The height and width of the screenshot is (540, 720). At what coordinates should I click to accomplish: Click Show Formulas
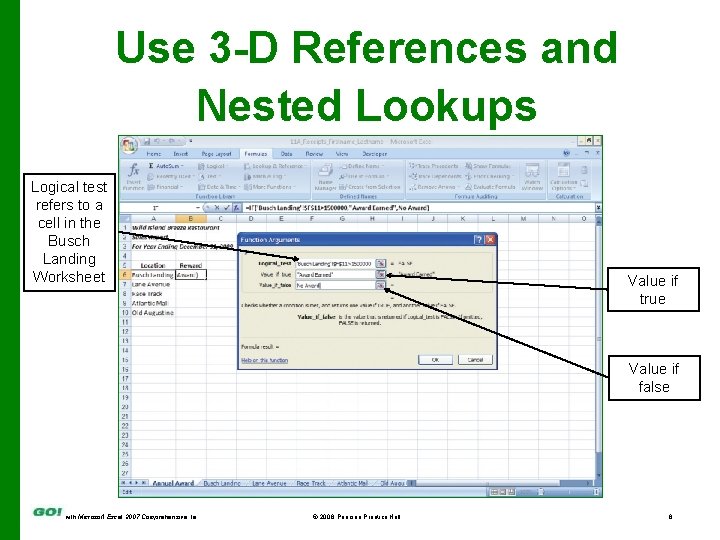click(488, 166)
